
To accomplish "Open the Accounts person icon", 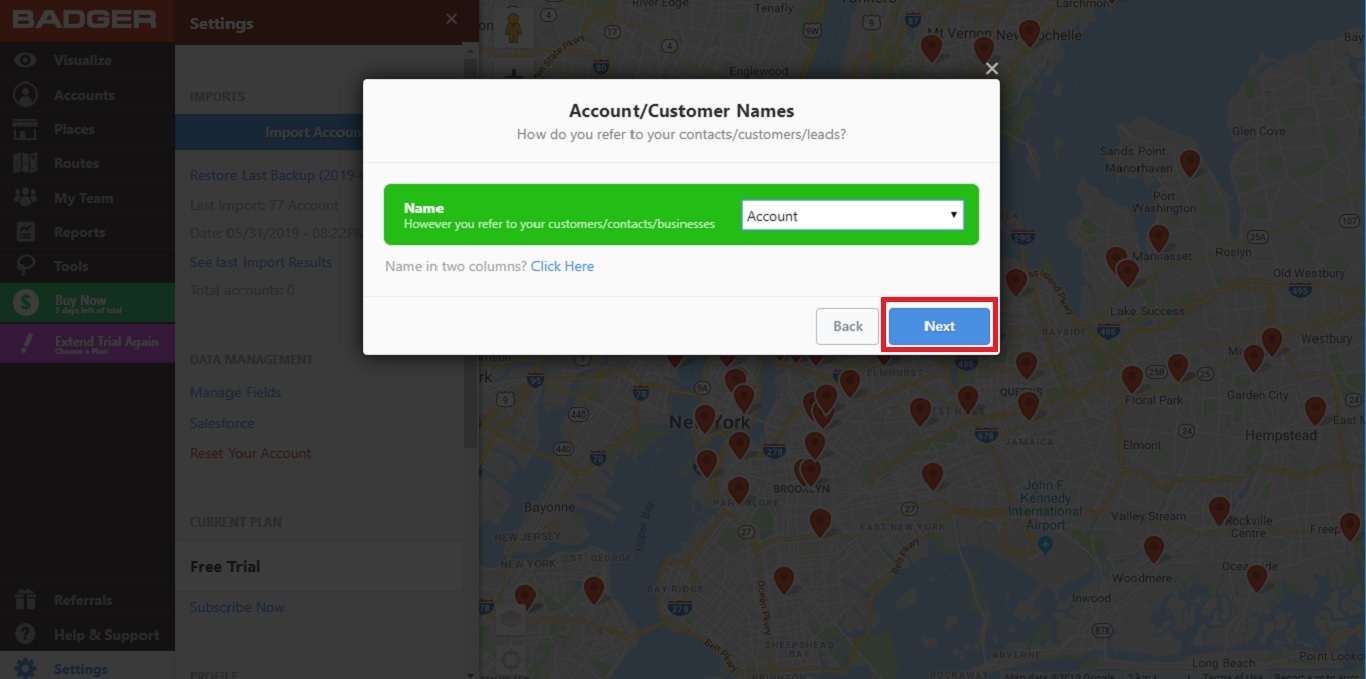I will tap(25, 95).
